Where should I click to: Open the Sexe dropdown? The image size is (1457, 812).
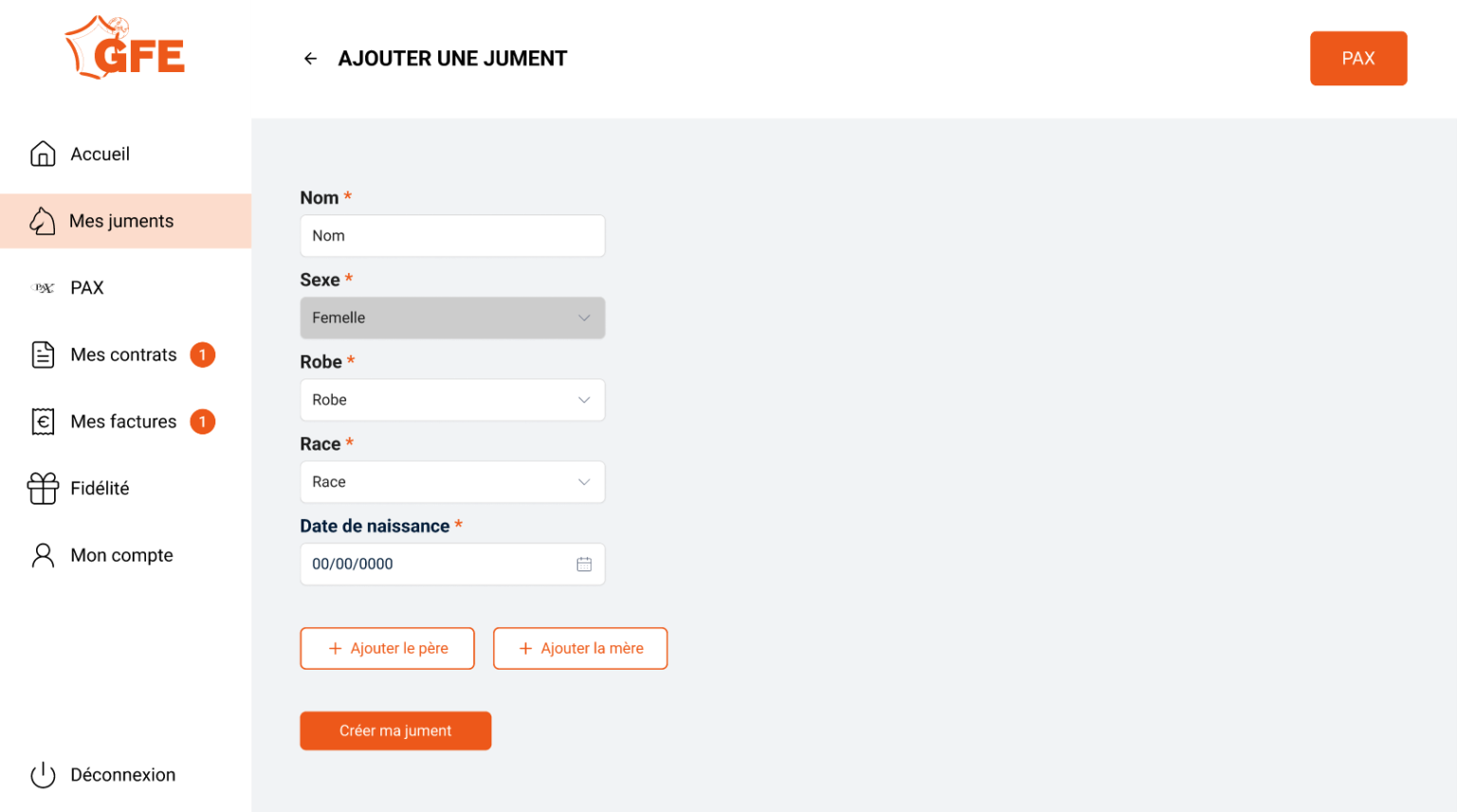[452, 318]
